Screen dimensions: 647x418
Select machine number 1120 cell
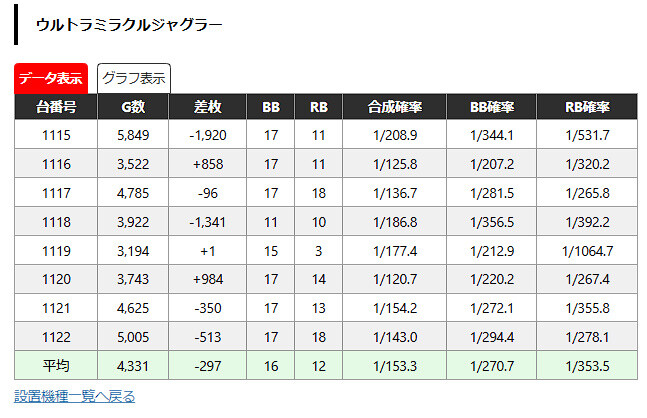coord(56,279)
